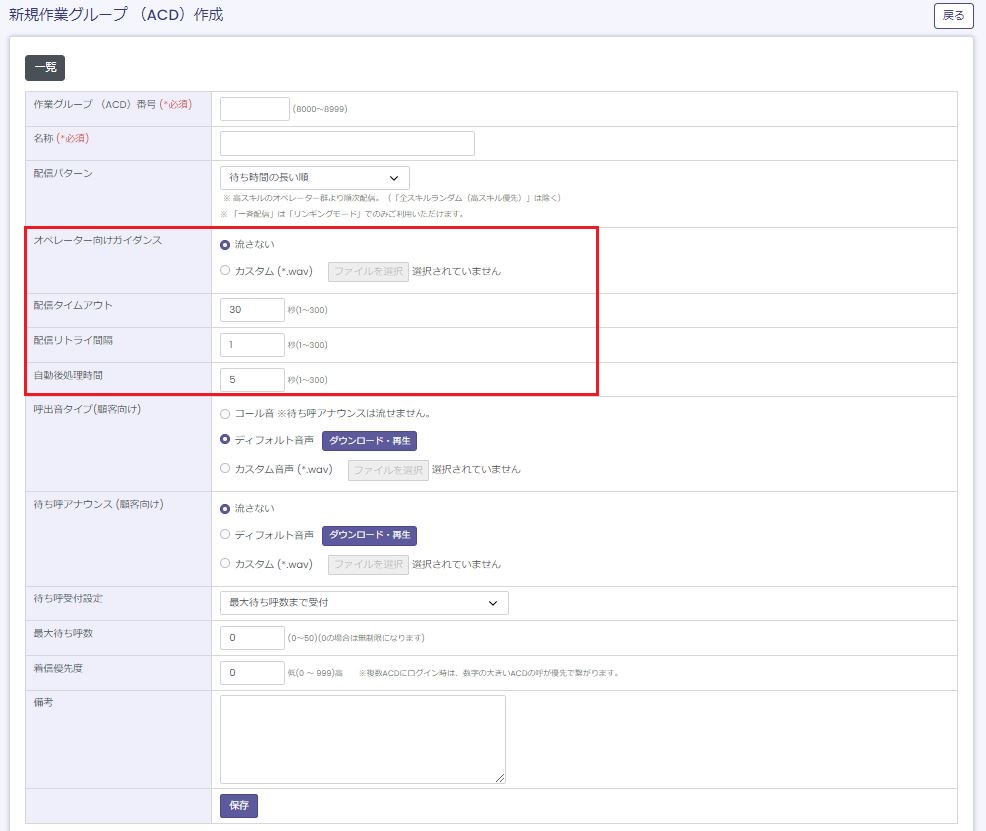Click the 自動後処理時間 input box

[x=252, y=380]
